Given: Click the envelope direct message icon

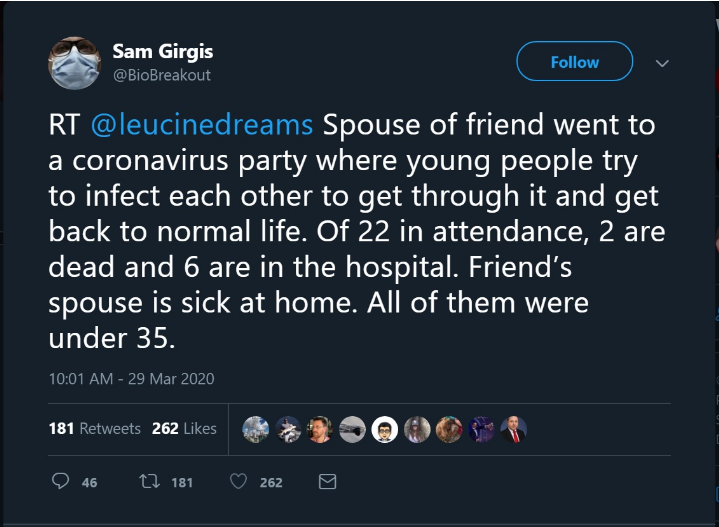Looking at the screenshot, I should pyautogui.click(x=326, y=482).
